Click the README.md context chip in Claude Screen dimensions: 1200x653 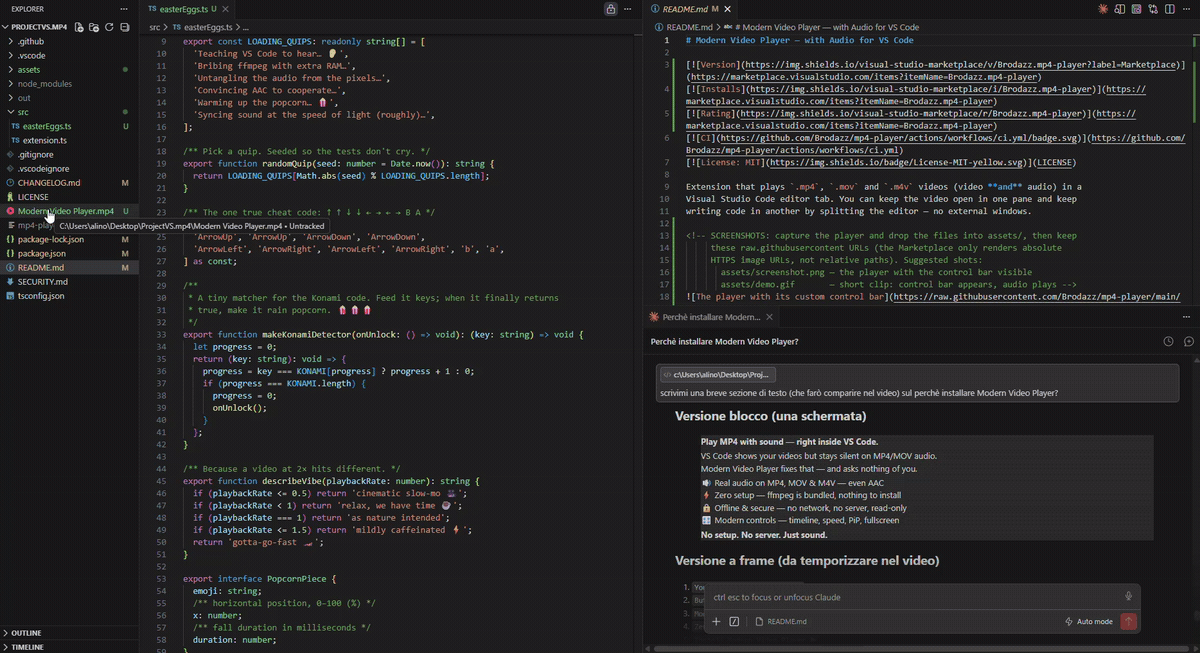(x=781, y=621)
